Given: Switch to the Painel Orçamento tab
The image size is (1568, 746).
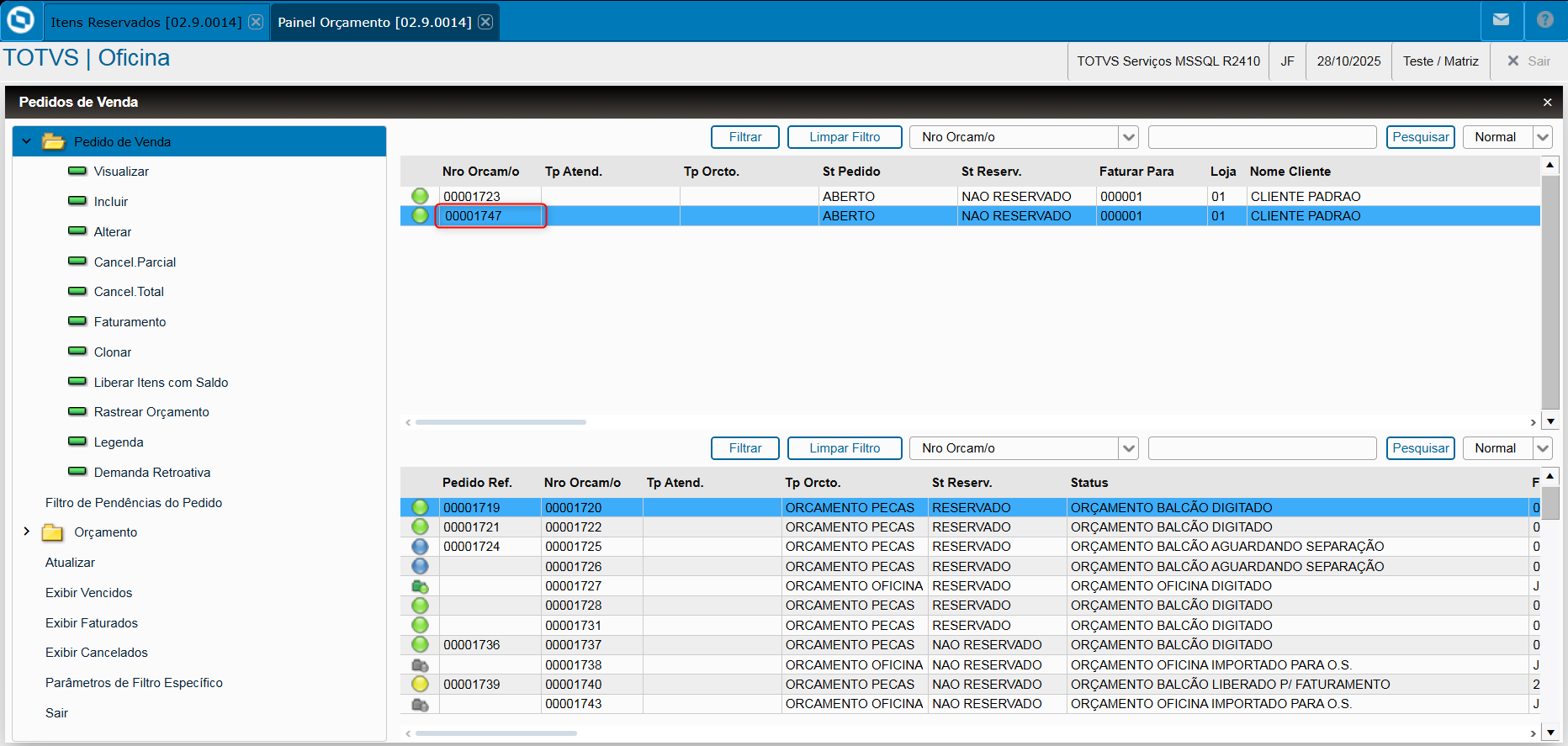Looking at the screenshot, I should (x=375, y=22).
